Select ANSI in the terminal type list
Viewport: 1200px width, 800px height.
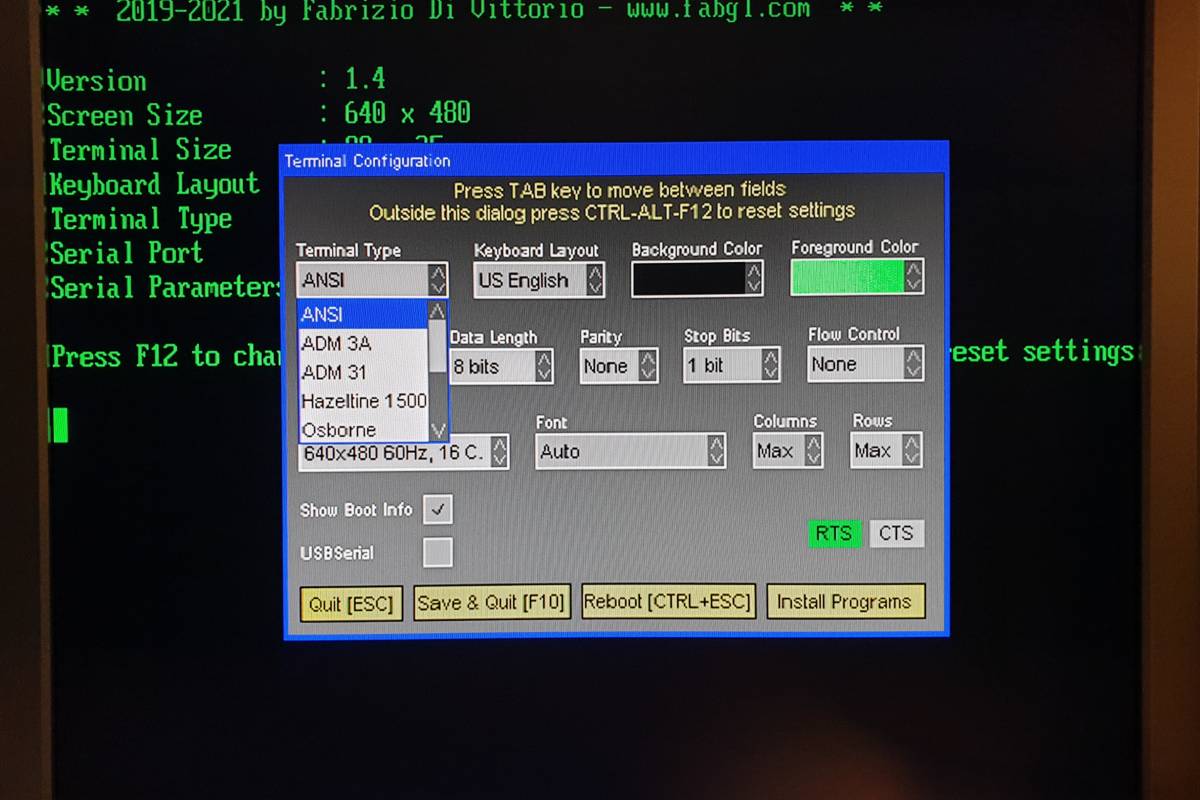point(363,314)
